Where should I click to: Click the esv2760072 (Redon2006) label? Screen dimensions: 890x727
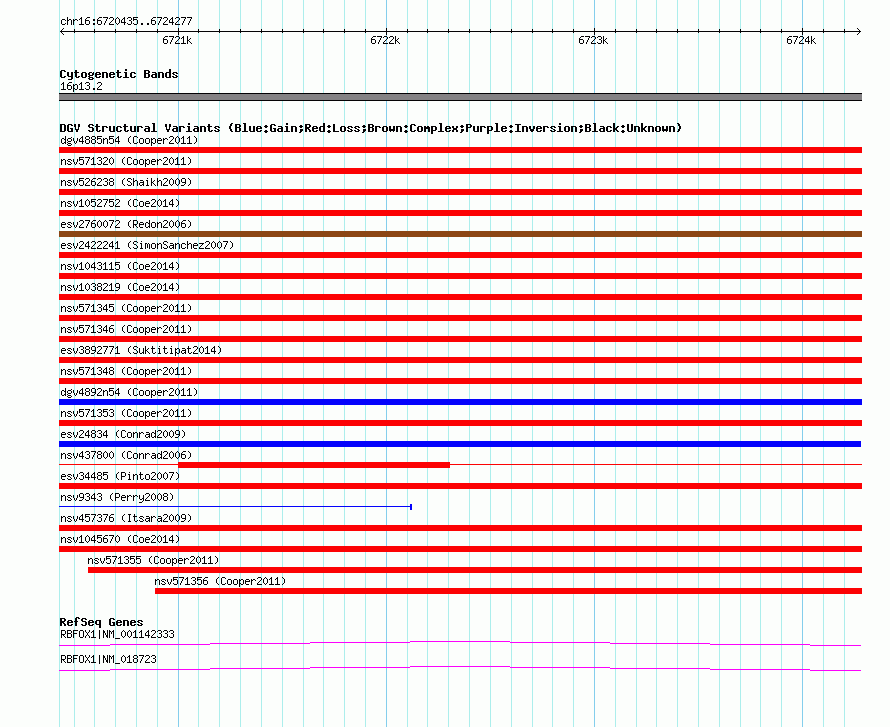(x=126, y=224)
